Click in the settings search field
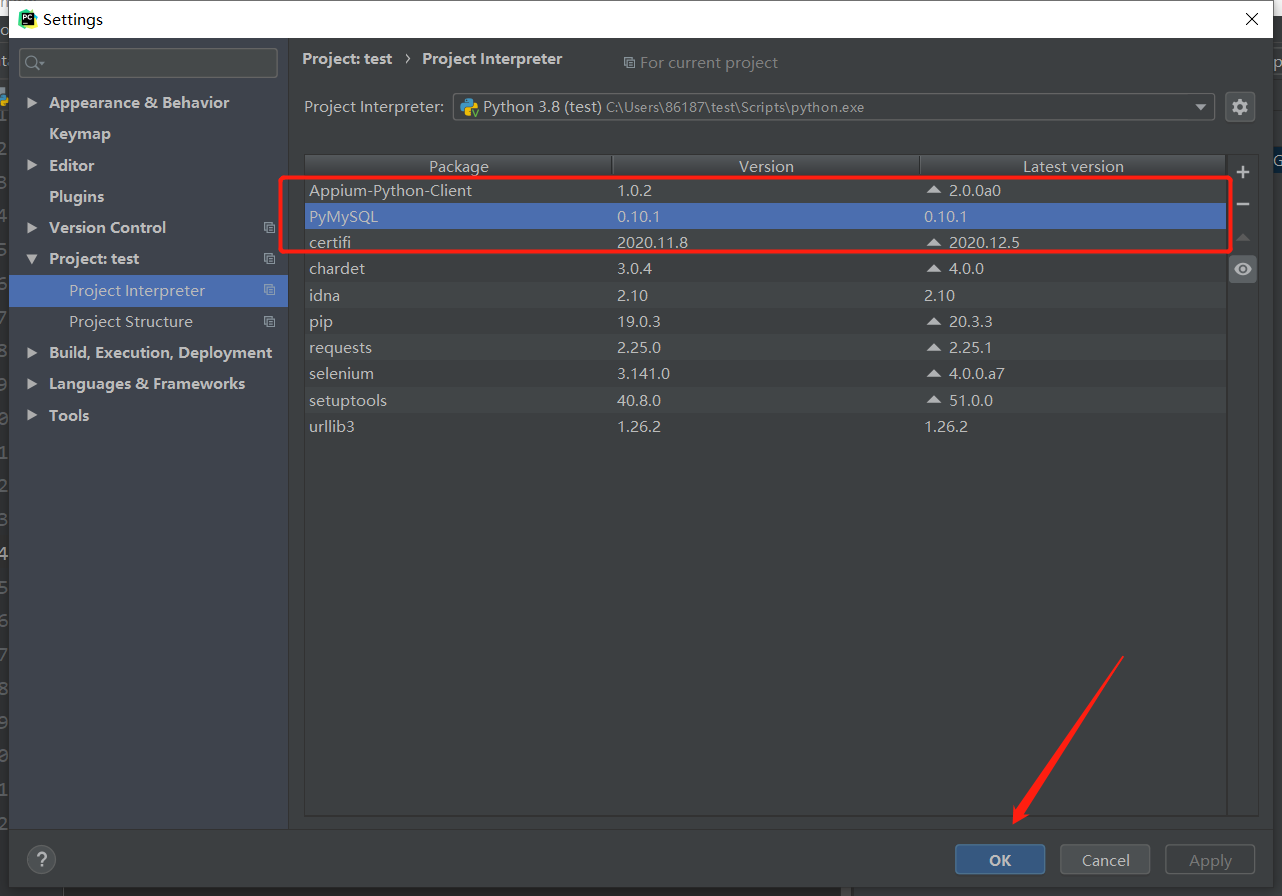Image resolution: width=1282 pixels, height=896 pixels. (x=148, y=63)
